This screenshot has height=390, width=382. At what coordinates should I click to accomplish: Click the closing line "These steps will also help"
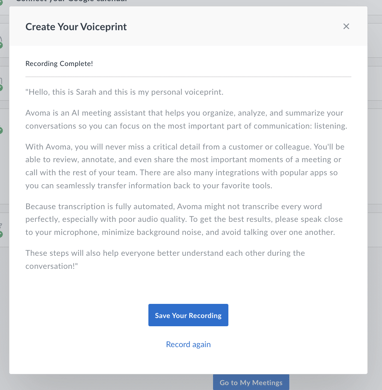point(165,259)
